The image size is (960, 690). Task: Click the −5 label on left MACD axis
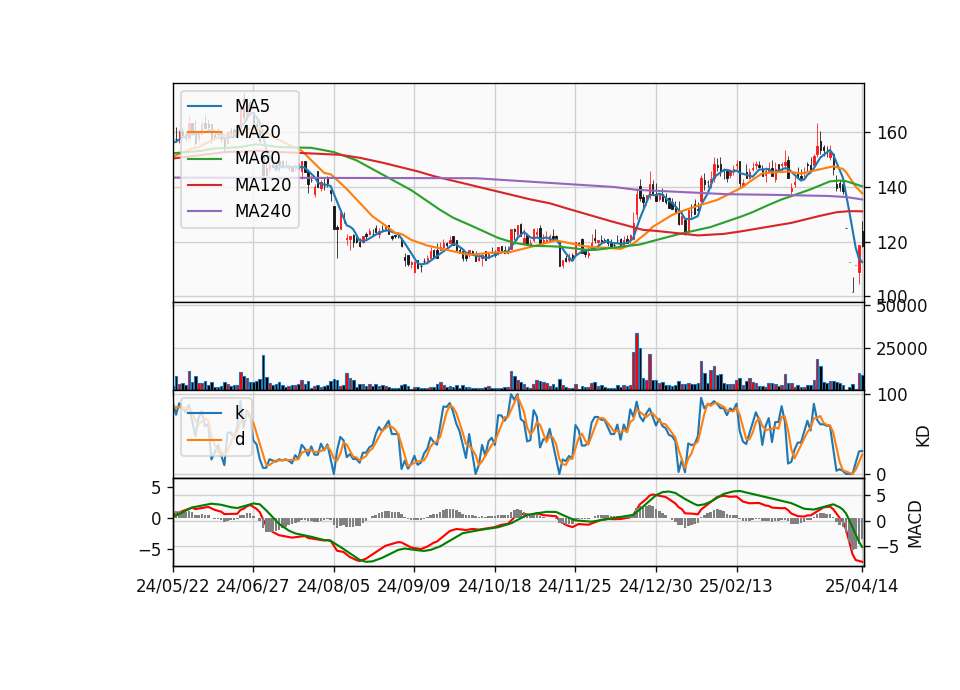[149, 550]
